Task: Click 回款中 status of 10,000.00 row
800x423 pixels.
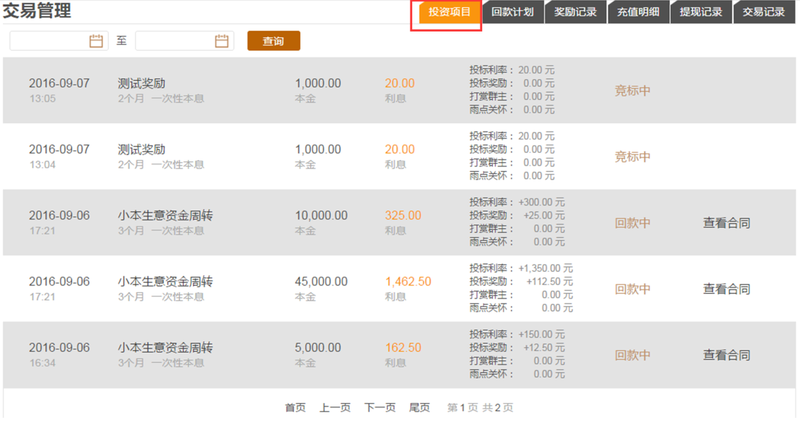Action: pos(633,223)
